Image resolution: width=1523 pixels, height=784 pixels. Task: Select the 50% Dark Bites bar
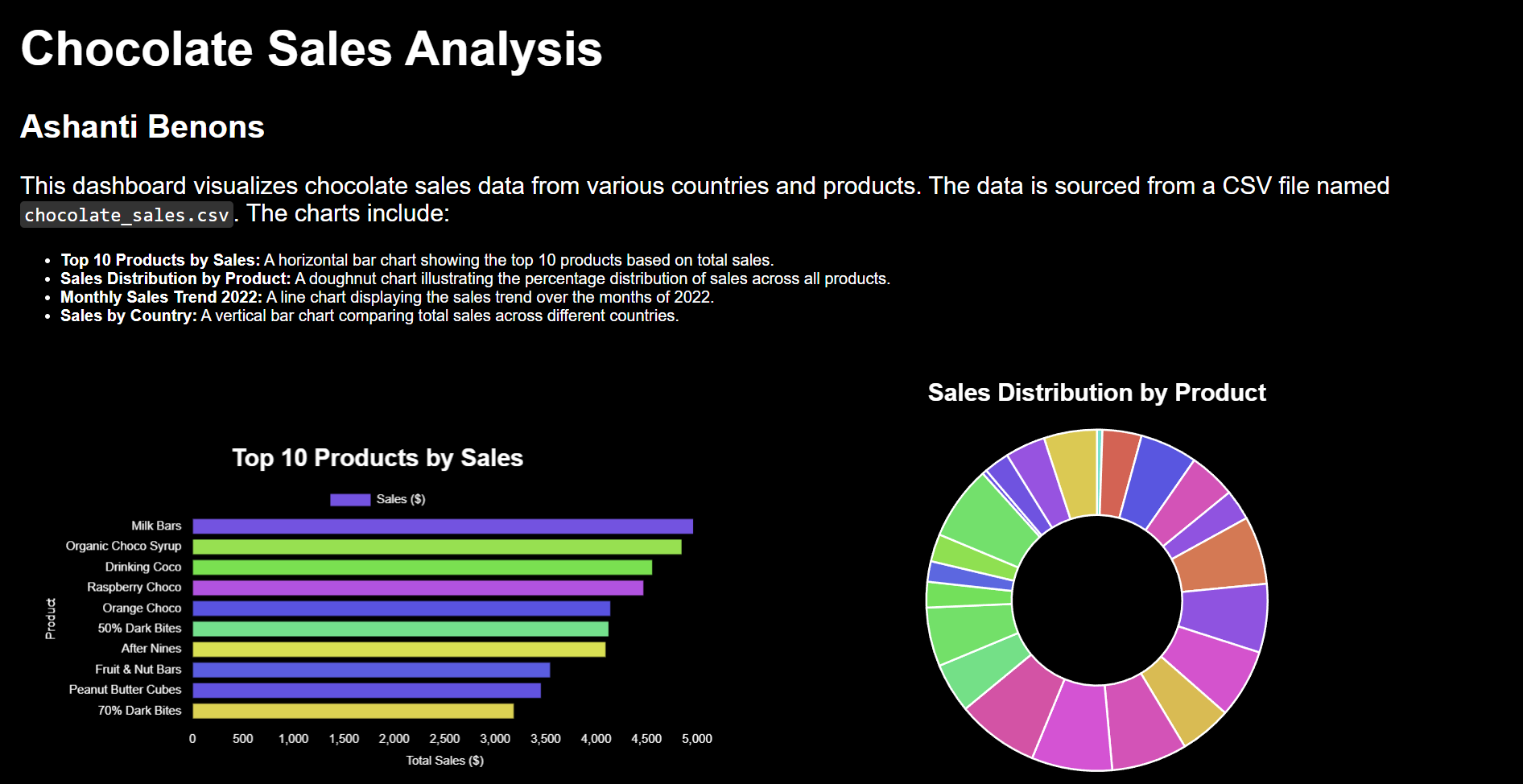point(401,629)
